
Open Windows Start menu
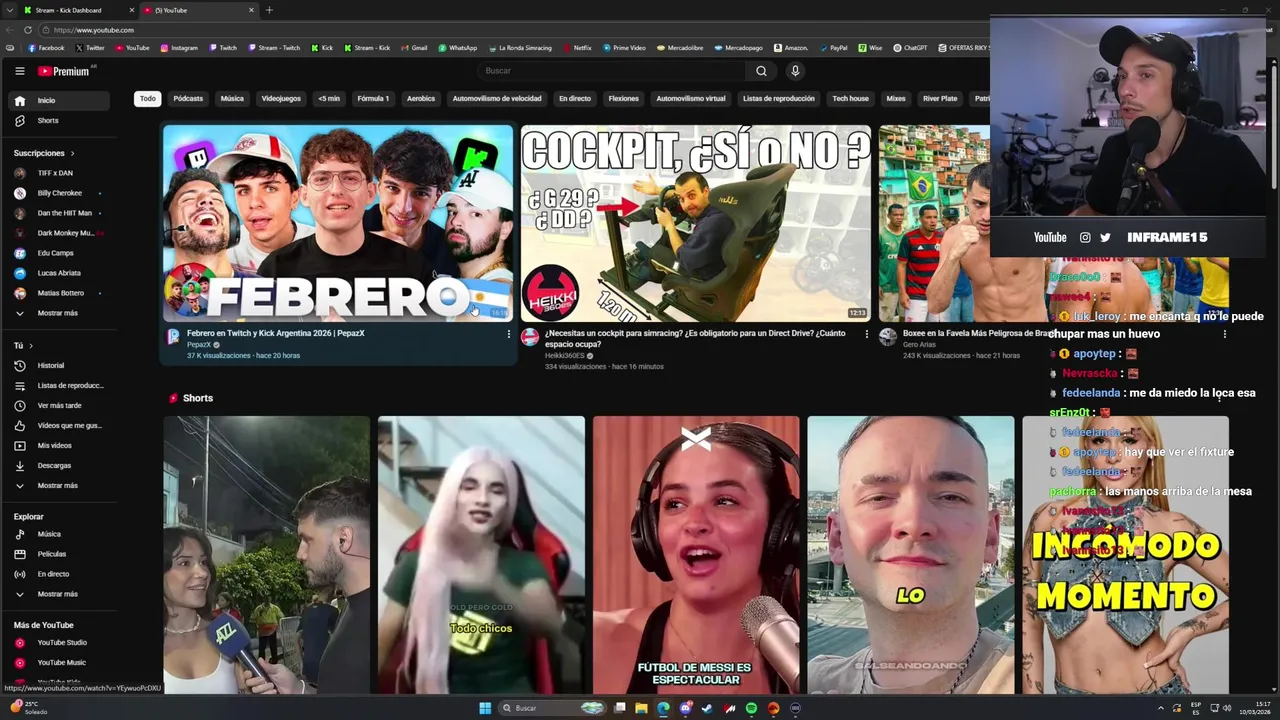(485, 708)
